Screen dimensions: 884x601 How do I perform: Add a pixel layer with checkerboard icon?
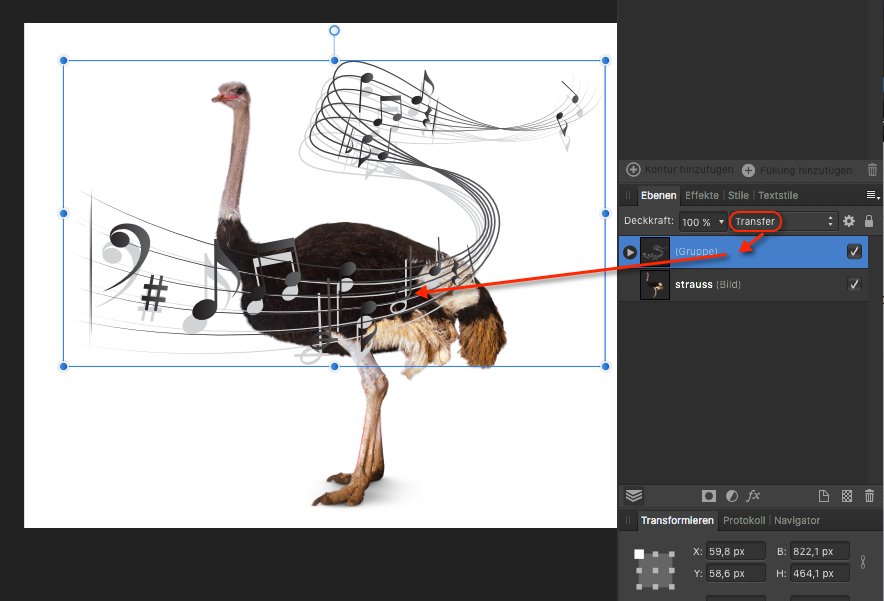(847, 496)
